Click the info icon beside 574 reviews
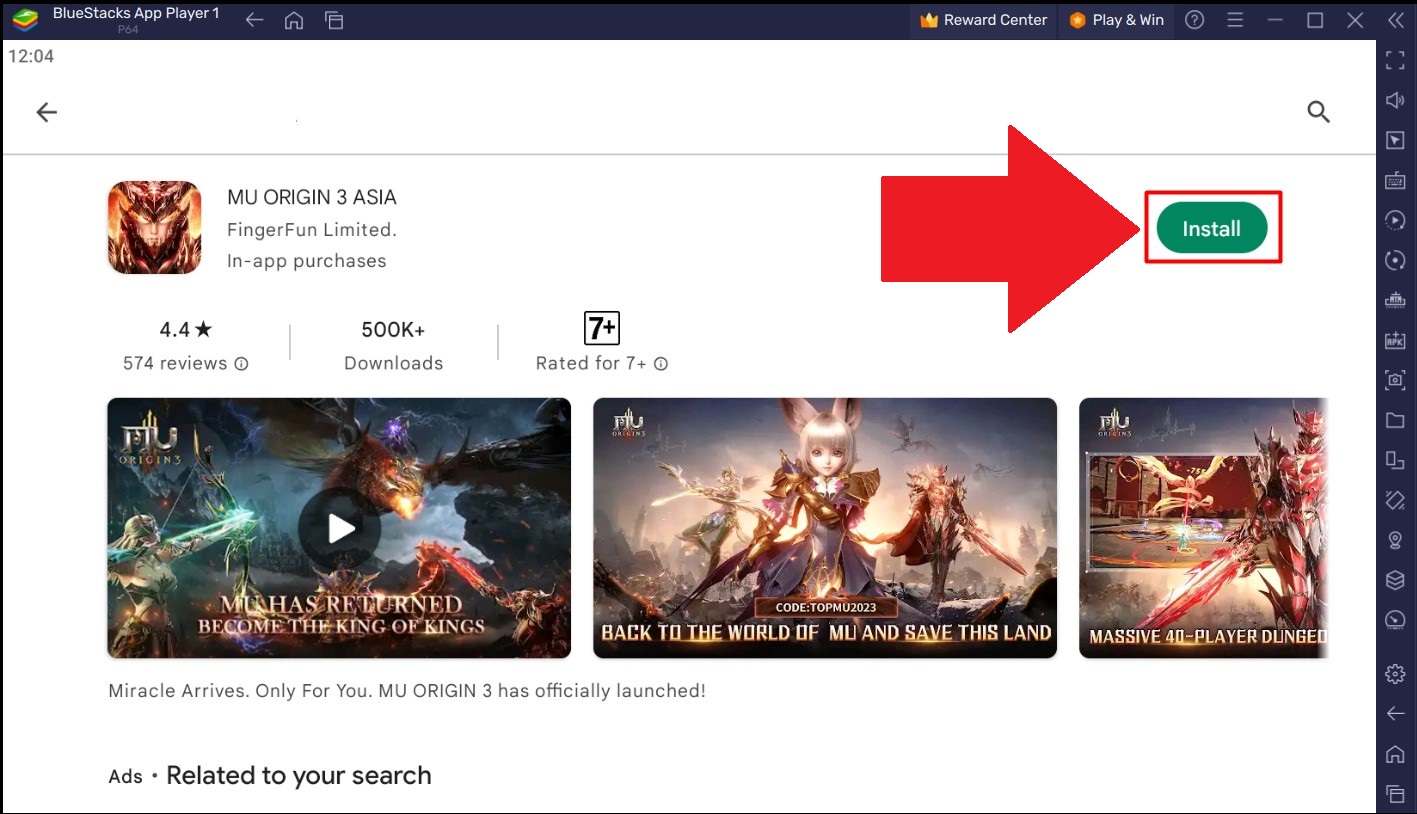Viewport: 1417px width, 814px height. click(x=241, y=364)
